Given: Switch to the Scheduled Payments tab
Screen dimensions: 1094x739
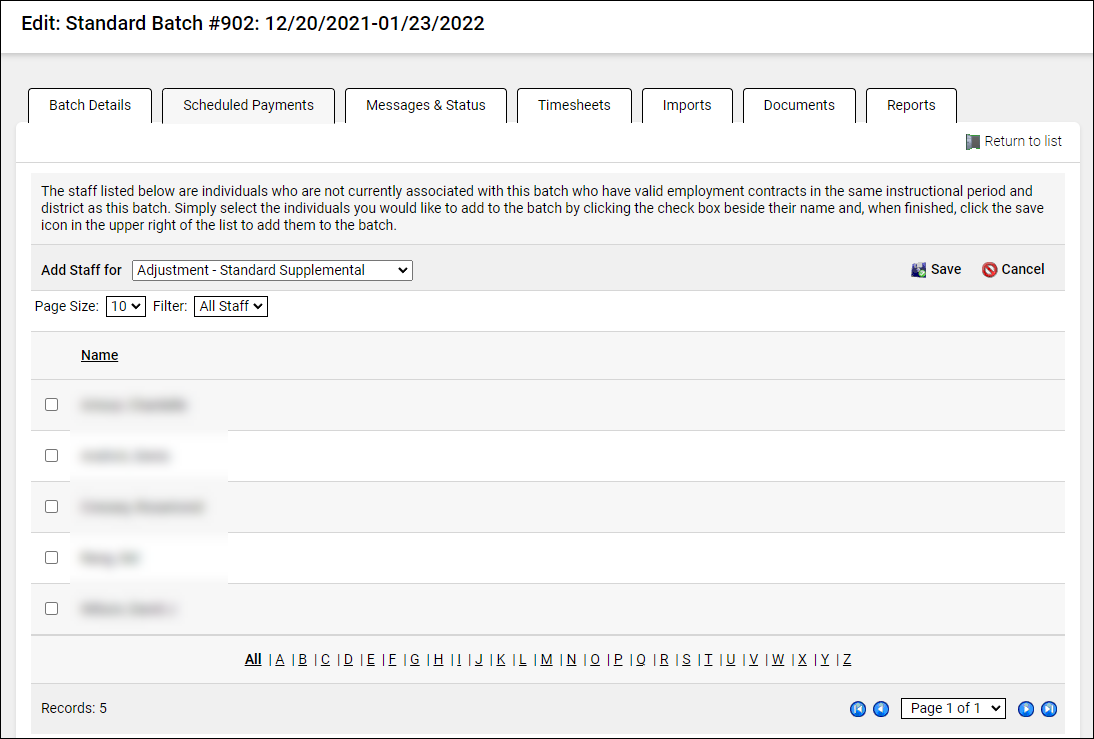Looking at the screenshot, I should tap(248, 105).
